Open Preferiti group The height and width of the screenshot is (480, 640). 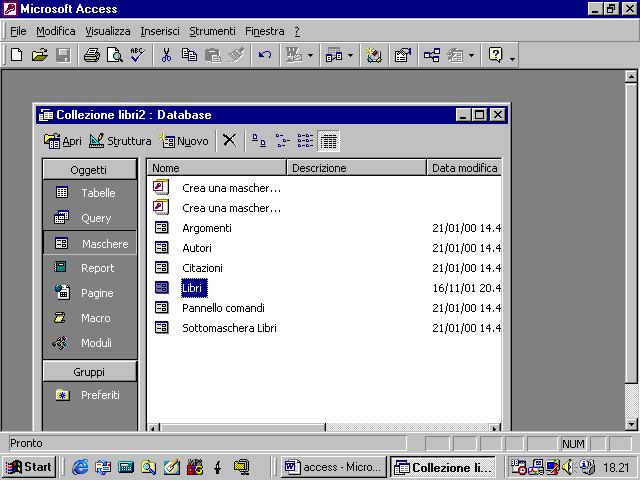point(89,395)
